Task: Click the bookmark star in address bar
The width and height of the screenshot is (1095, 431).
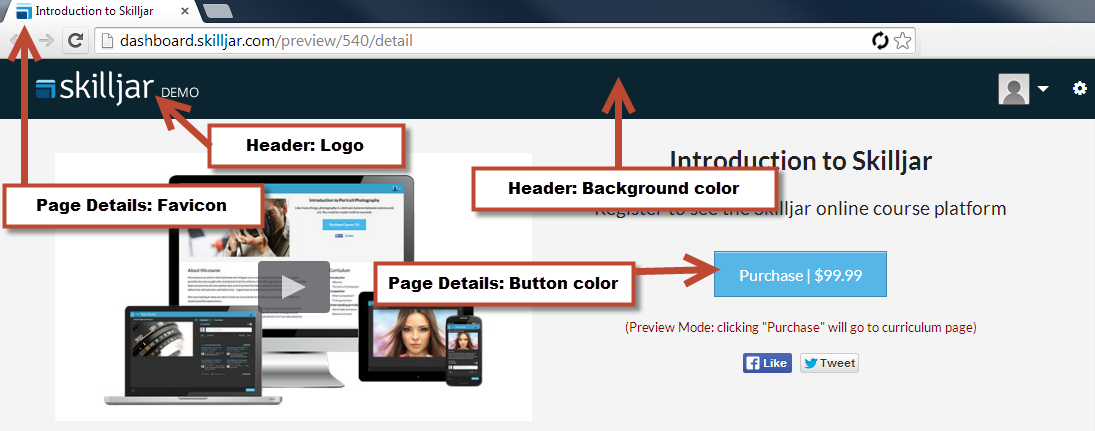Action: pos(903,41)
